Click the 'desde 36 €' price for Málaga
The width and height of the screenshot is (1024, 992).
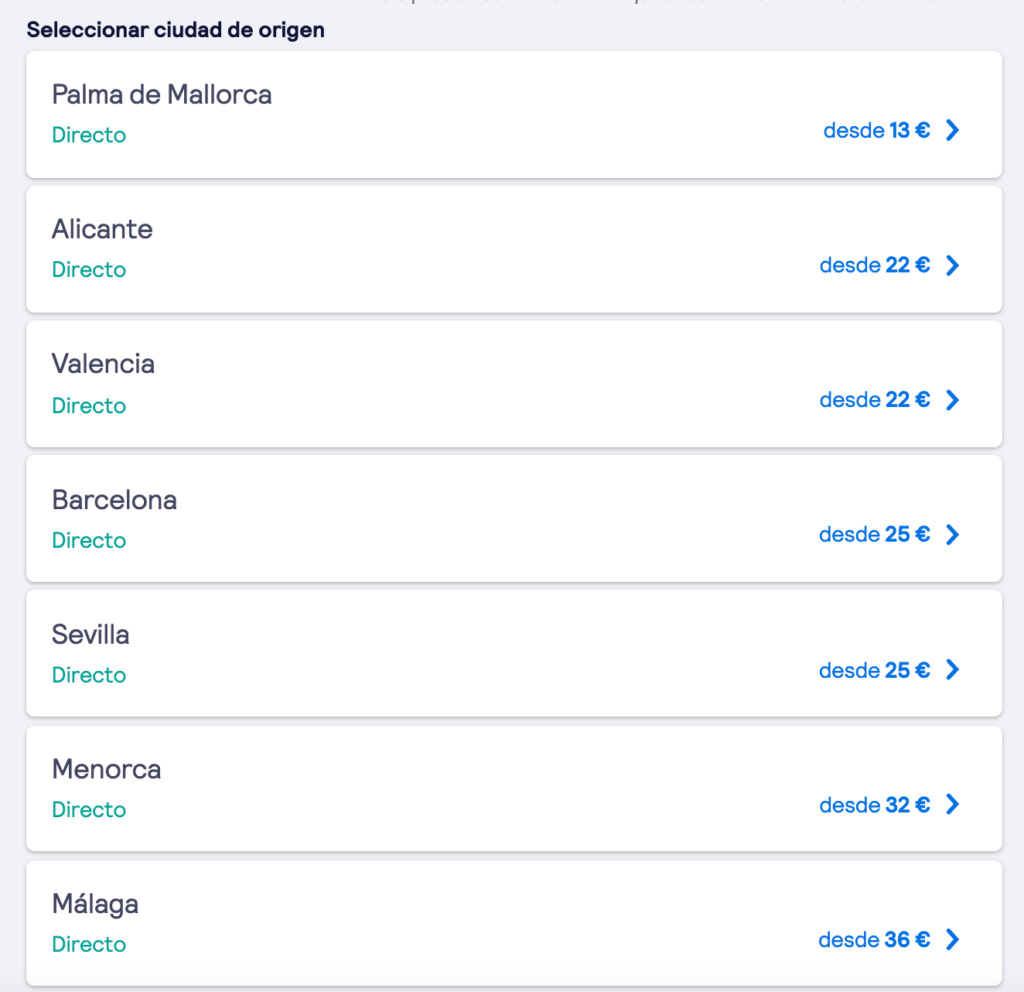(874, 940)
